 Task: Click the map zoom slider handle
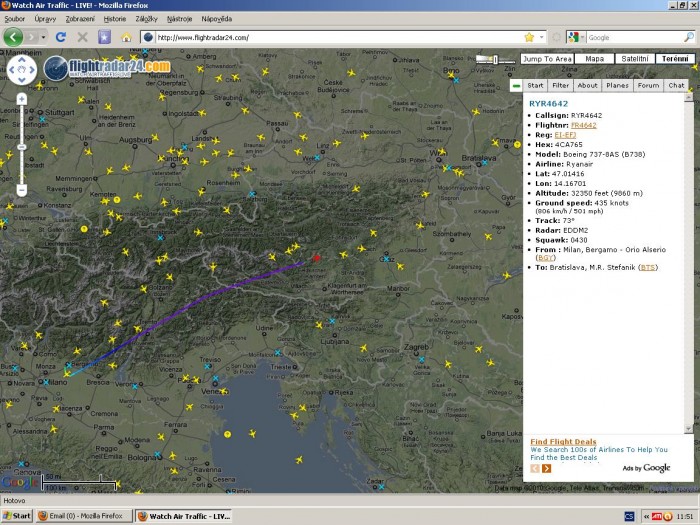pyautogui.click(x=22, y=147)
